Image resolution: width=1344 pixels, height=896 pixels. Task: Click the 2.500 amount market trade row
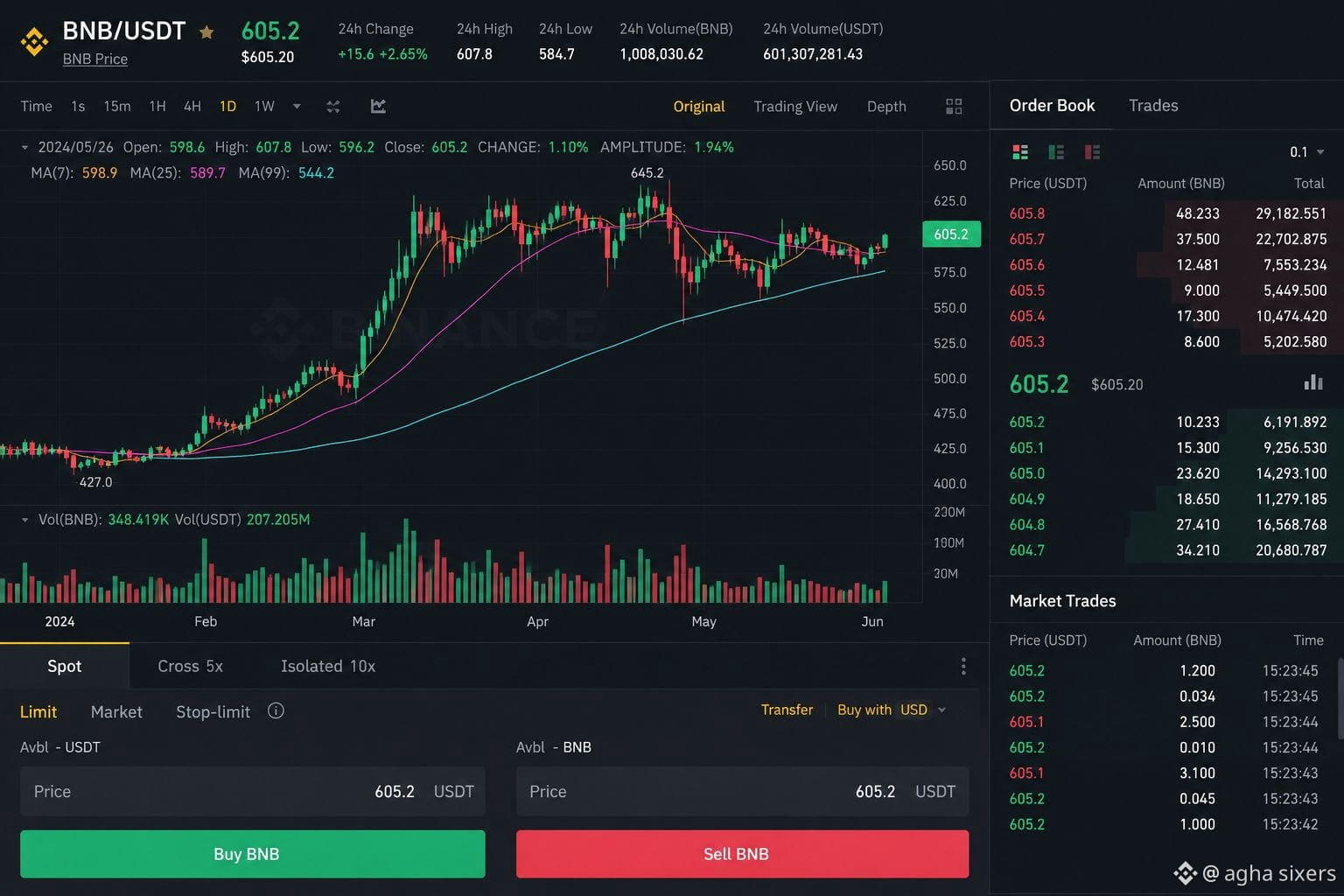[x=1164, y=722]
